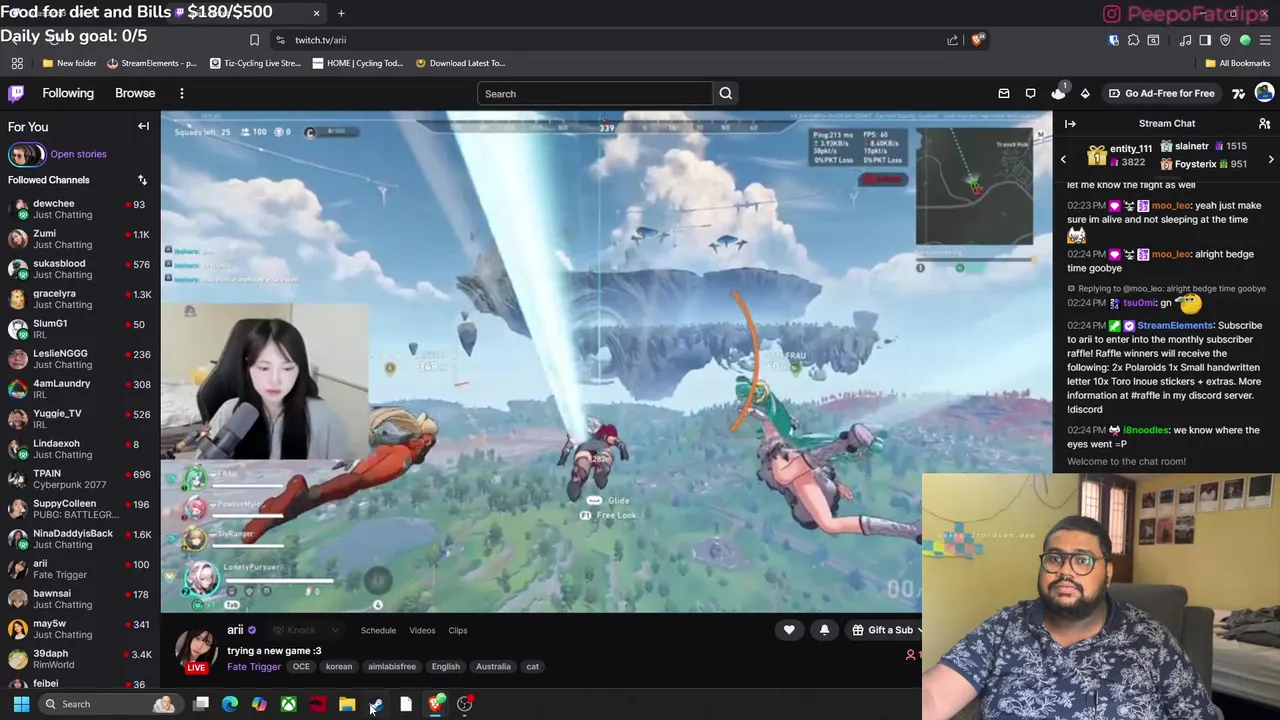The height and width of the screenshot is (720, 1280).
Task: Click in the Twitch search field
Action: (x=595, y=94)
